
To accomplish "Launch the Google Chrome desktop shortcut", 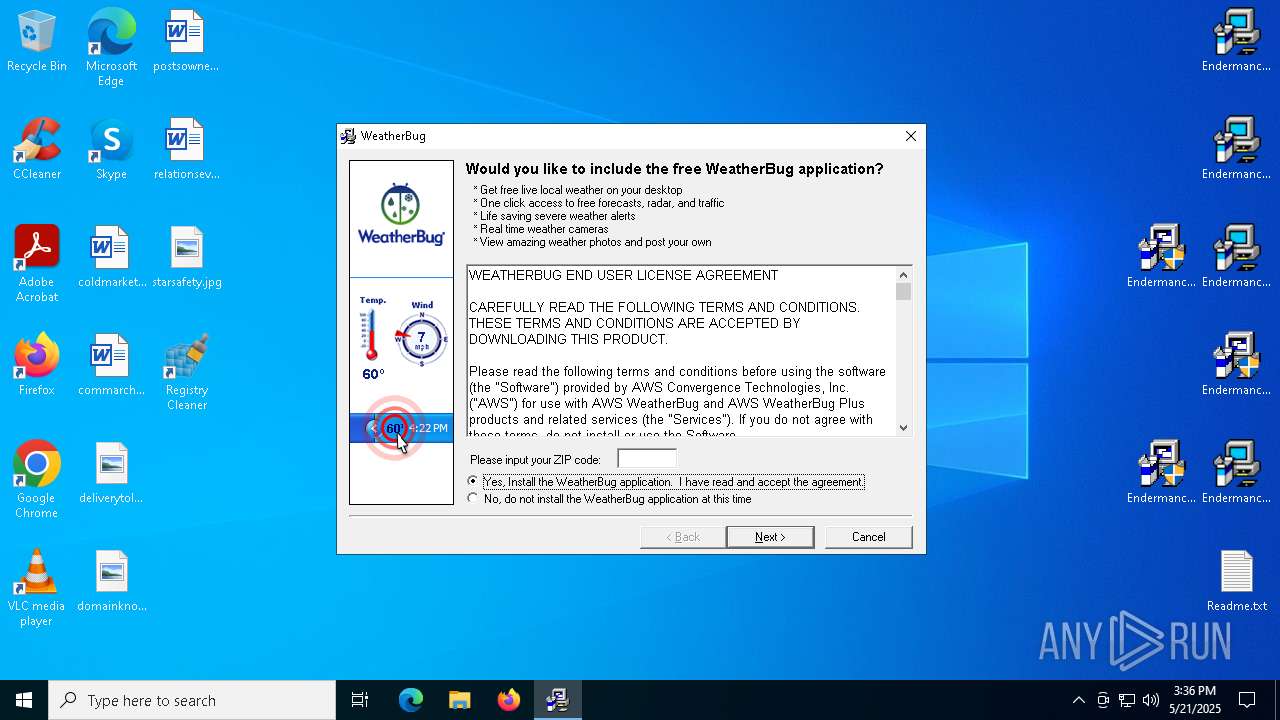I will pyautogui.click(x=36, y=481).
